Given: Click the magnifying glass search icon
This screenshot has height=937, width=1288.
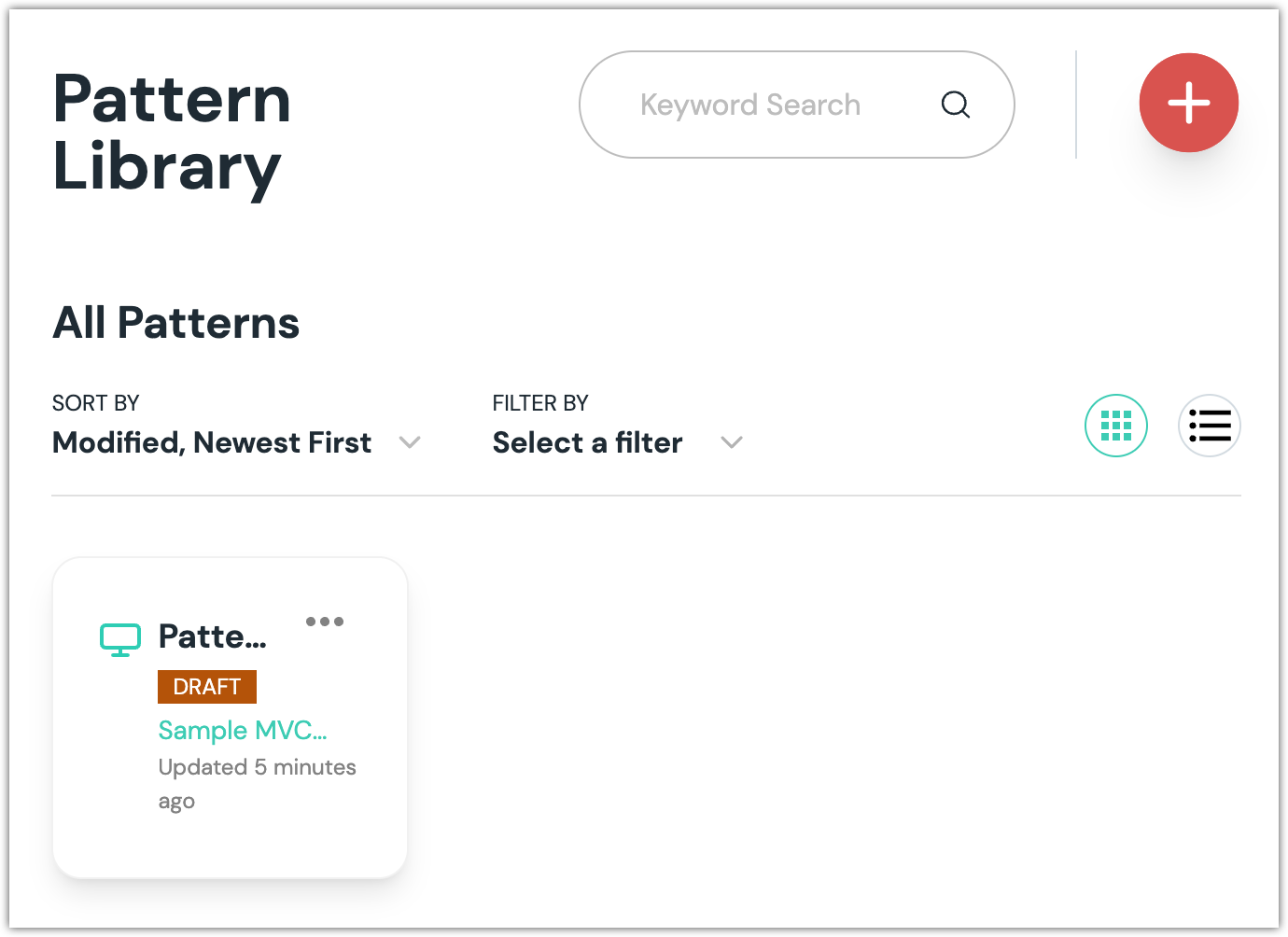Looking at the screenshot, I should [x=955, y=105].
